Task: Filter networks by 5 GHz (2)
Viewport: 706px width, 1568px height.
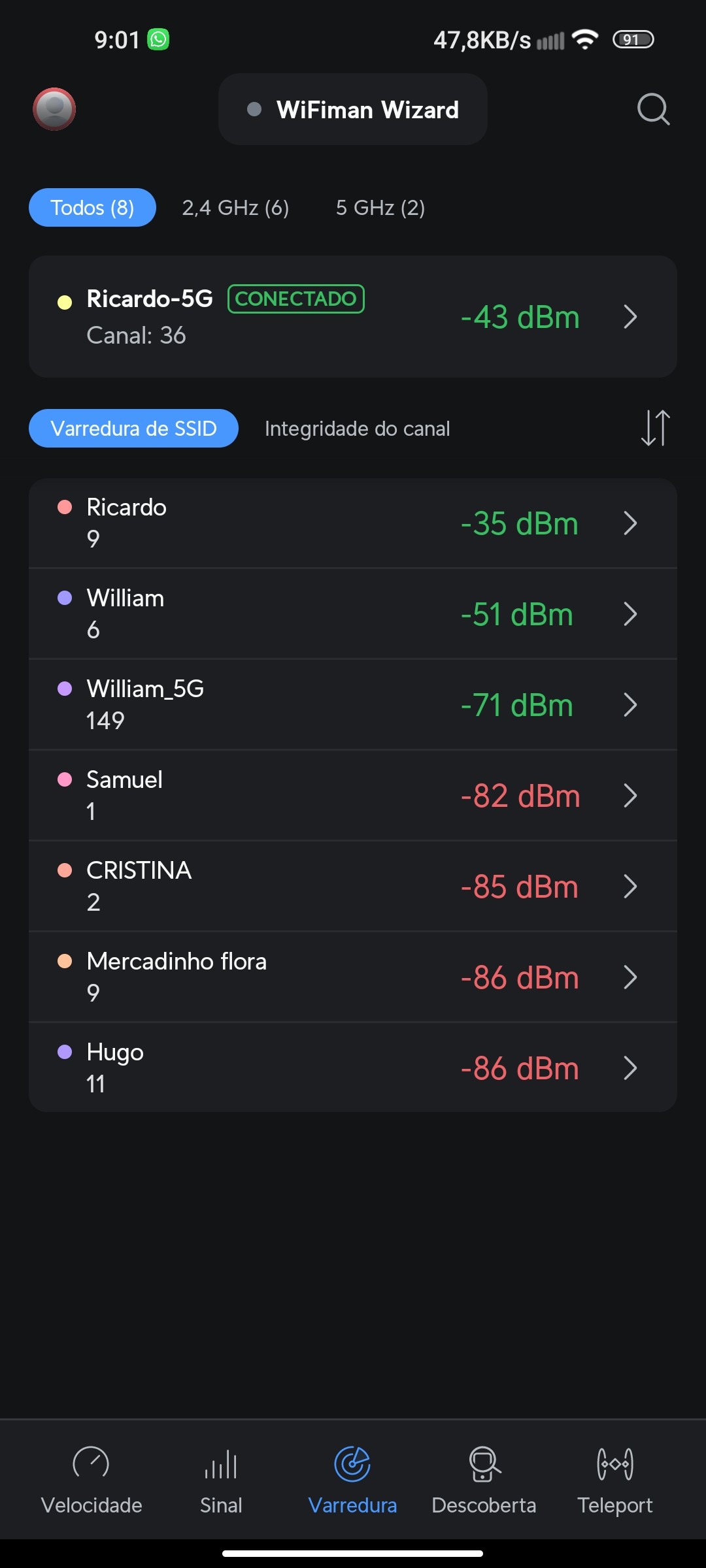Action: click(380, 208)
